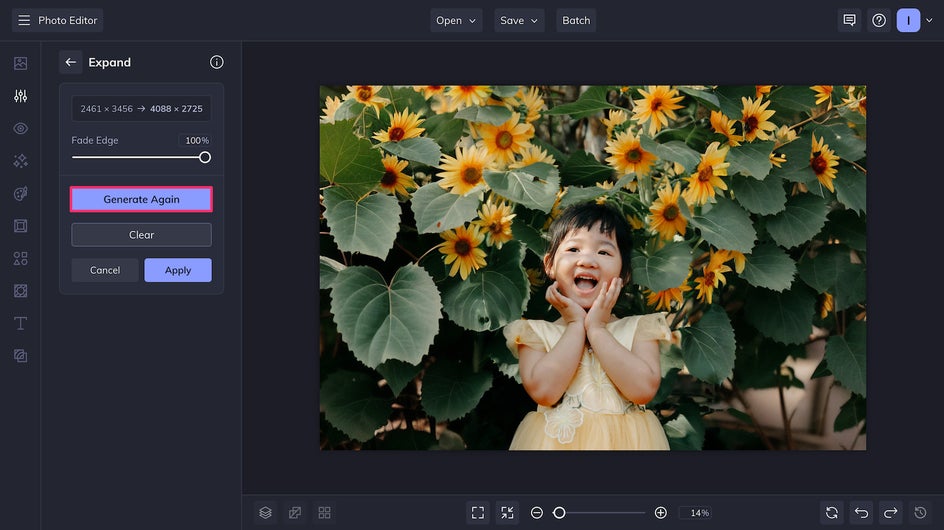Click the Expand panel title
The image size is (944, 530).
(x=110, y=62)
